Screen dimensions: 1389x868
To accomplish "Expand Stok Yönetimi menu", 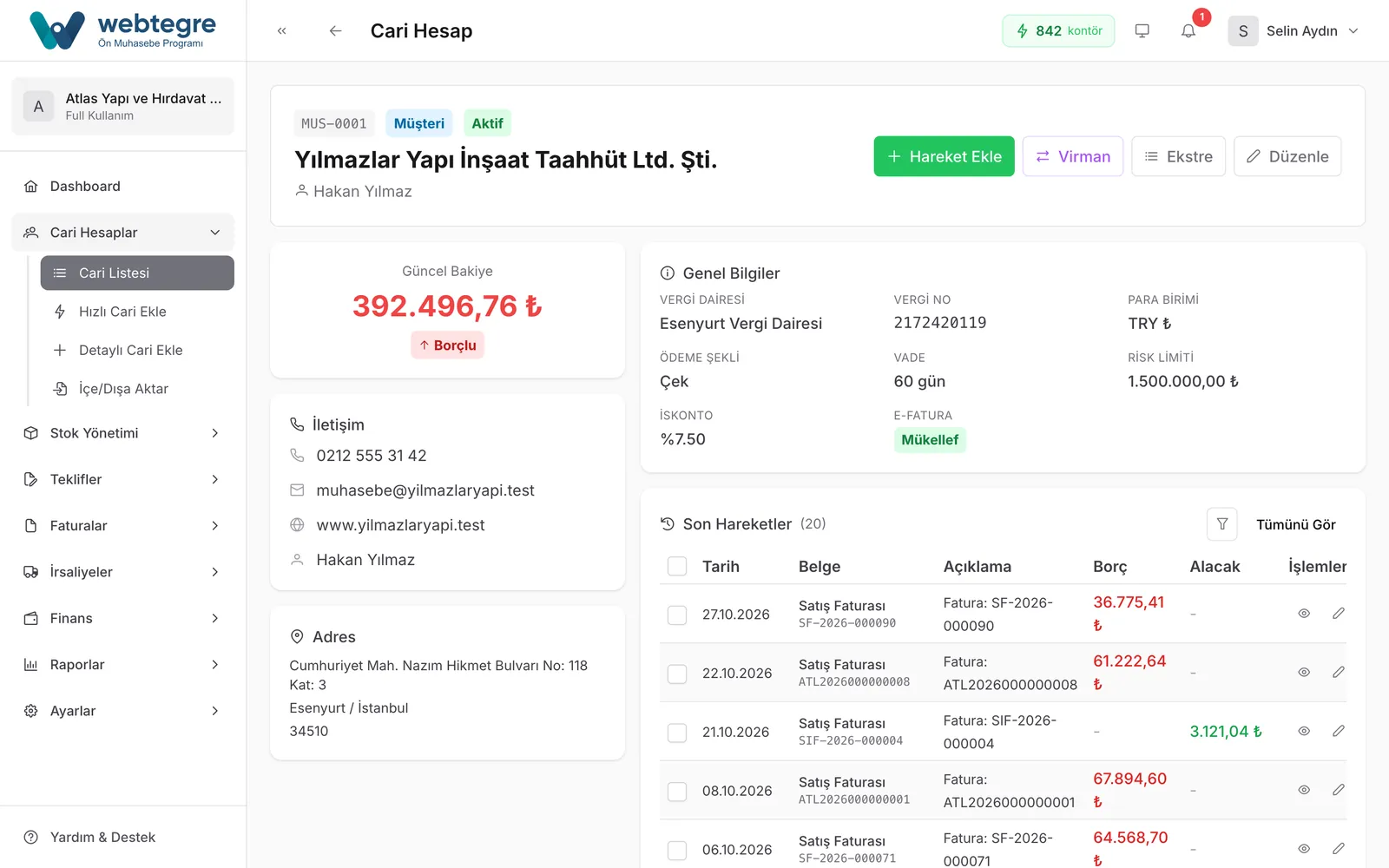I will 122,433.
